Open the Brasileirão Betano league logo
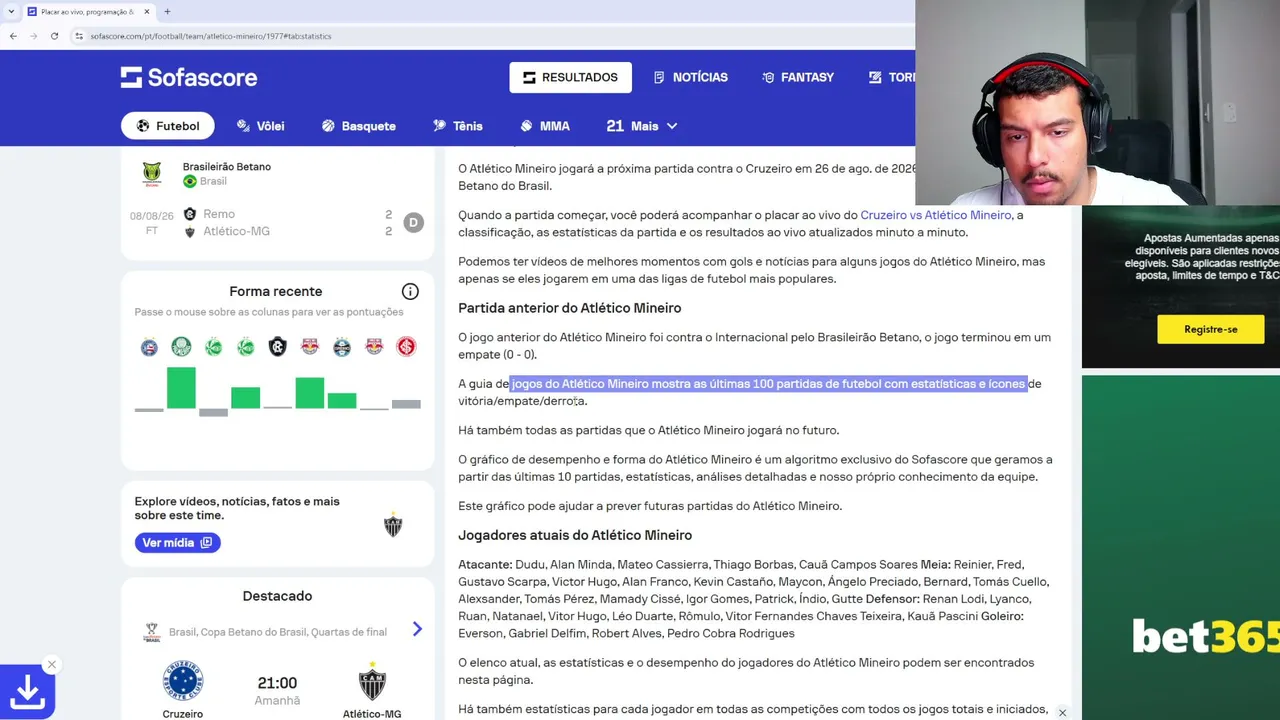This screenshot has height=720, width=1280. [152, 174]
